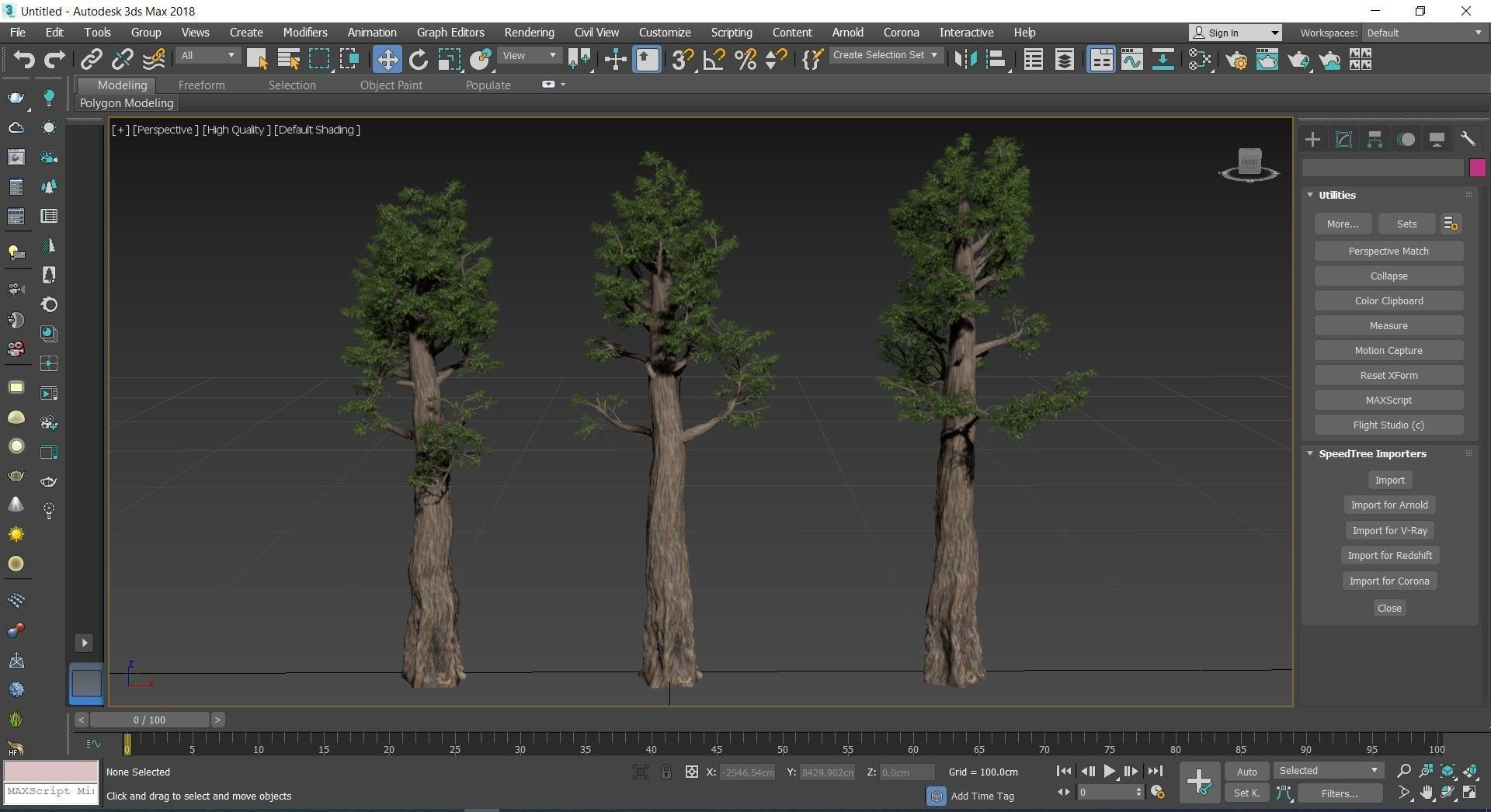Toggle selection lock padlock icon
This screenshot has height=812, width=1491.
click(x=666, y=772)
